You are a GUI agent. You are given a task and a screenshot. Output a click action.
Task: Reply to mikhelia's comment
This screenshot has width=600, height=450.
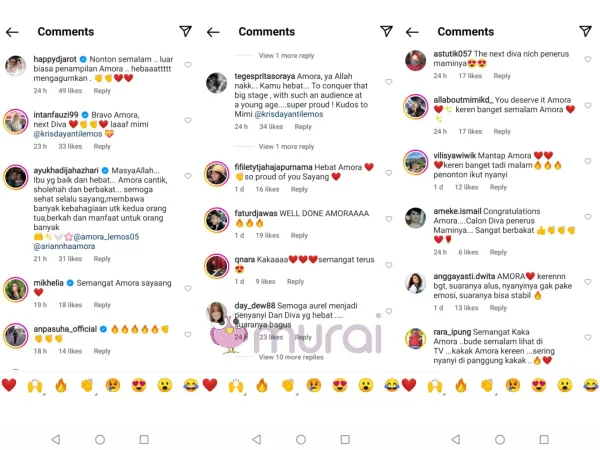(x=102, y=305)
